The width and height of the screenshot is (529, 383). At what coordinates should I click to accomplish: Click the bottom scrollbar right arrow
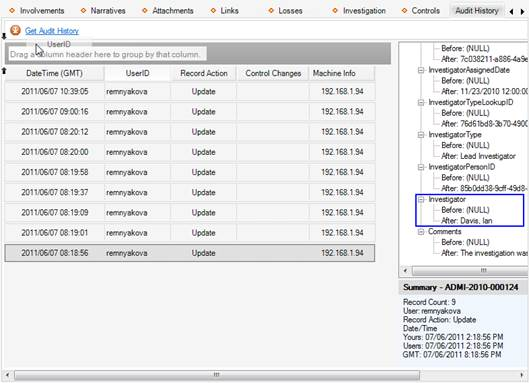[x=523, y=375]
